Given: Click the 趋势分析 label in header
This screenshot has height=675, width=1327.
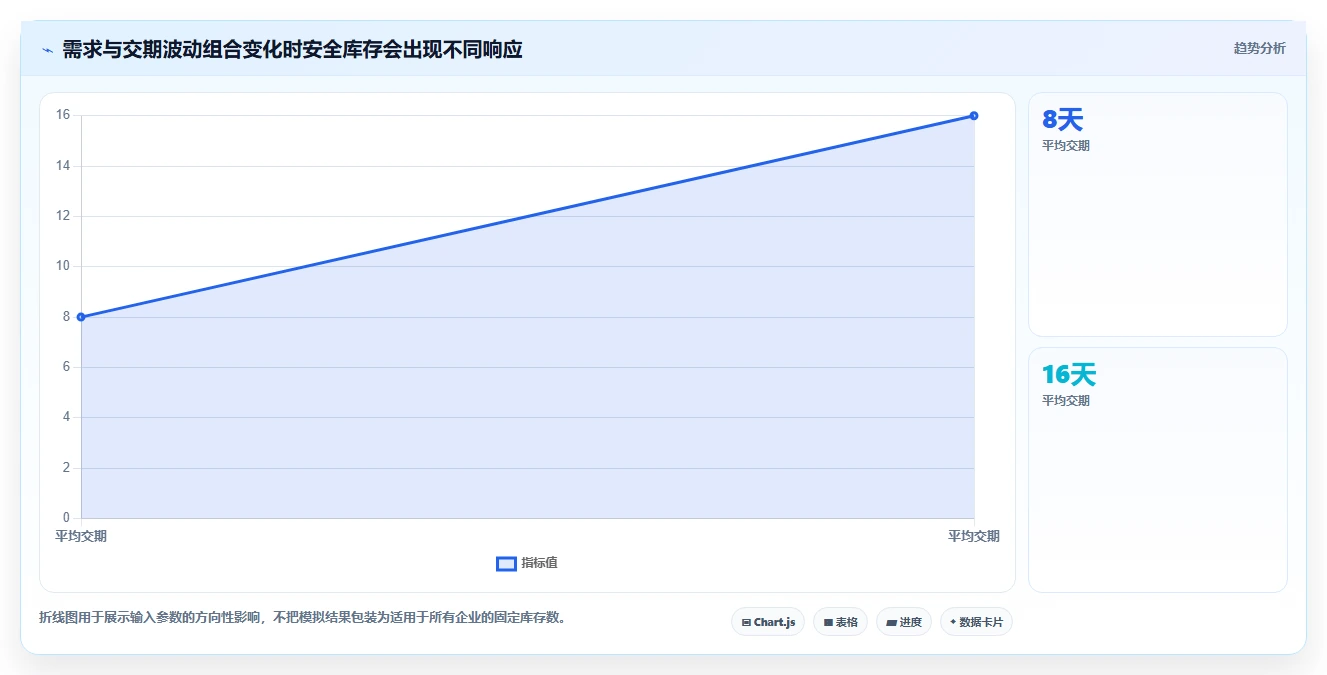Looking at the screenshot, I should pyautogui.click(x=1259, y=48).
